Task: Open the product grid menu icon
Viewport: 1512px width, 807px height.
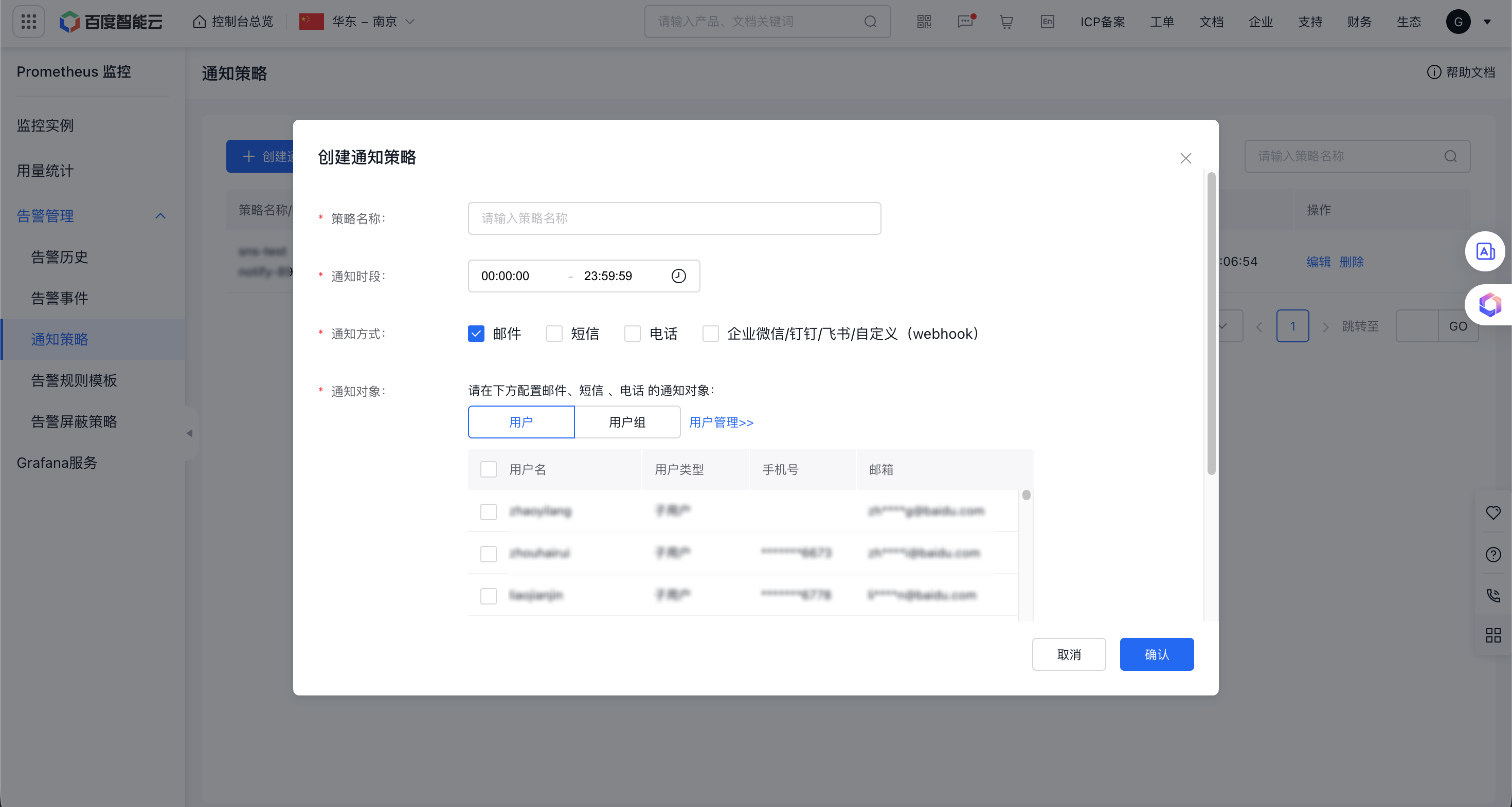Action: 28,22
